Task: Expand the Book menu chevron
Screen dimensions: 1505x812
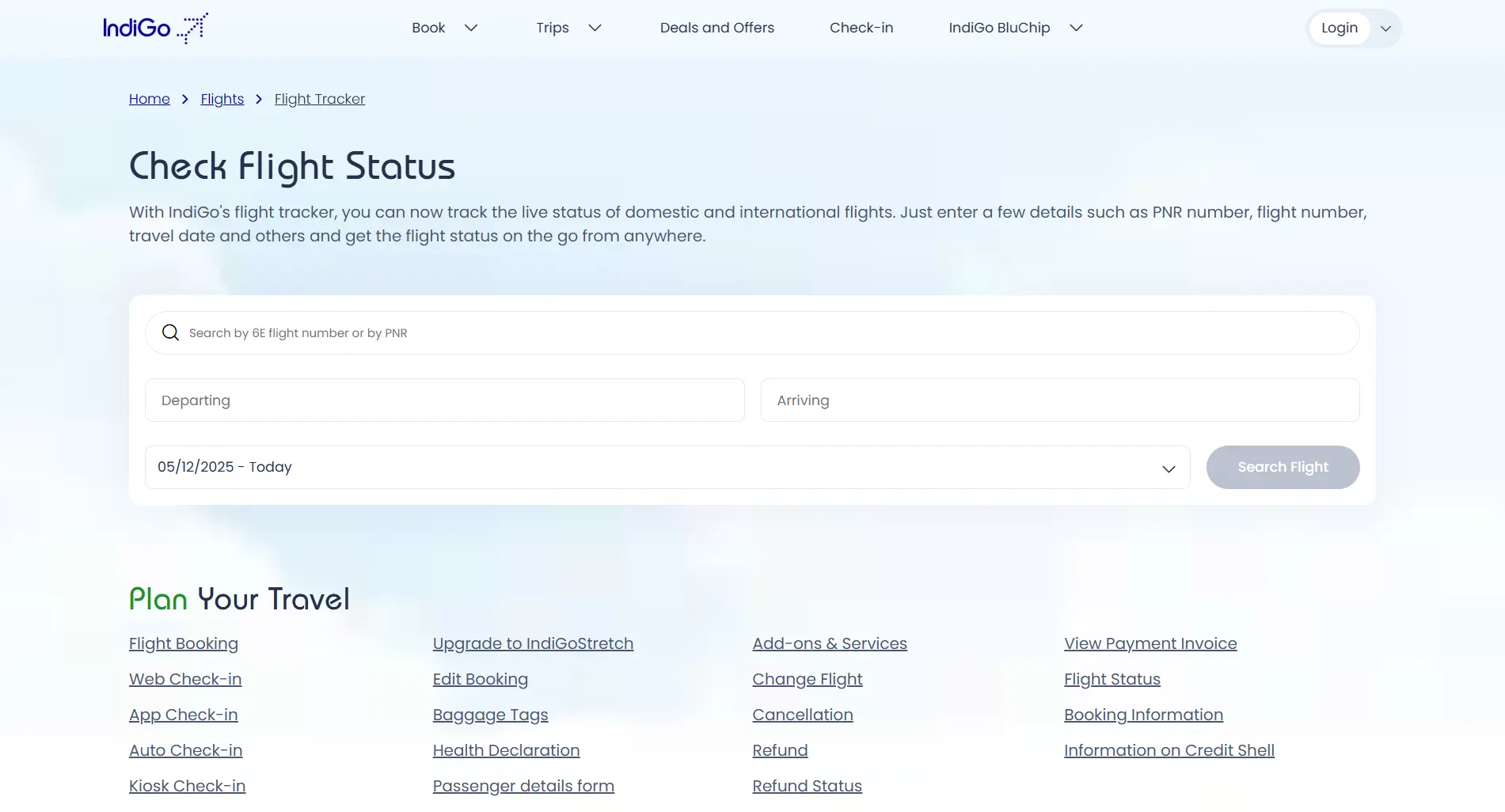Action: coord(471,28)
